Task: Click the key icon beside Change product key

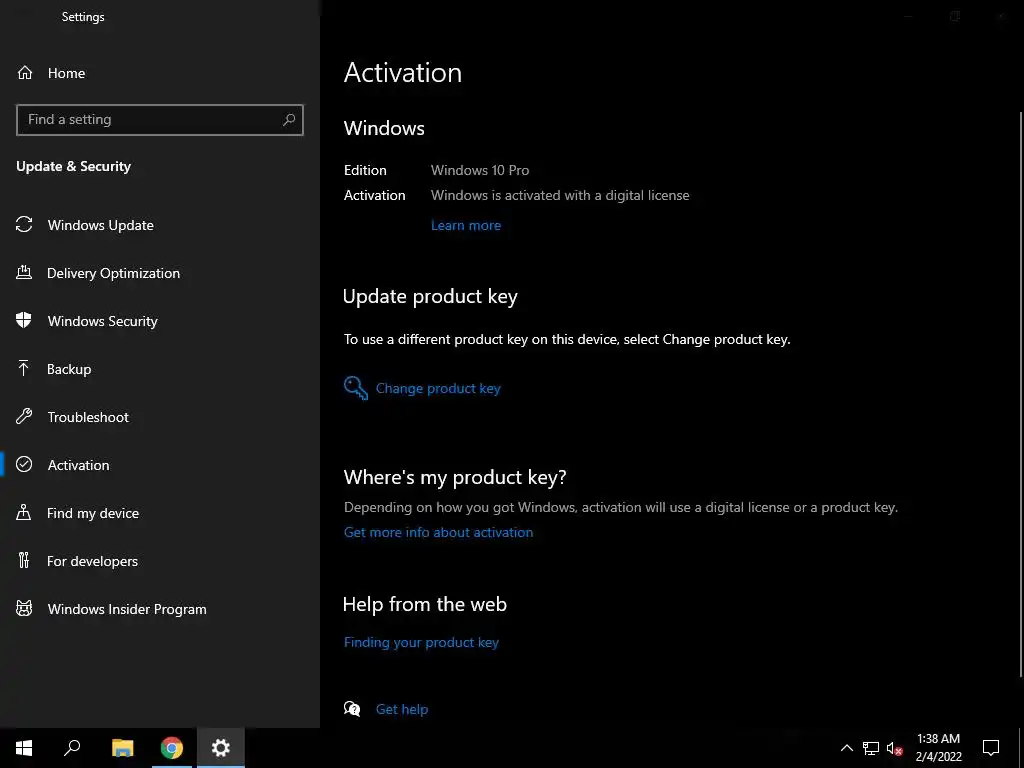Action: [x=356, y=388]
